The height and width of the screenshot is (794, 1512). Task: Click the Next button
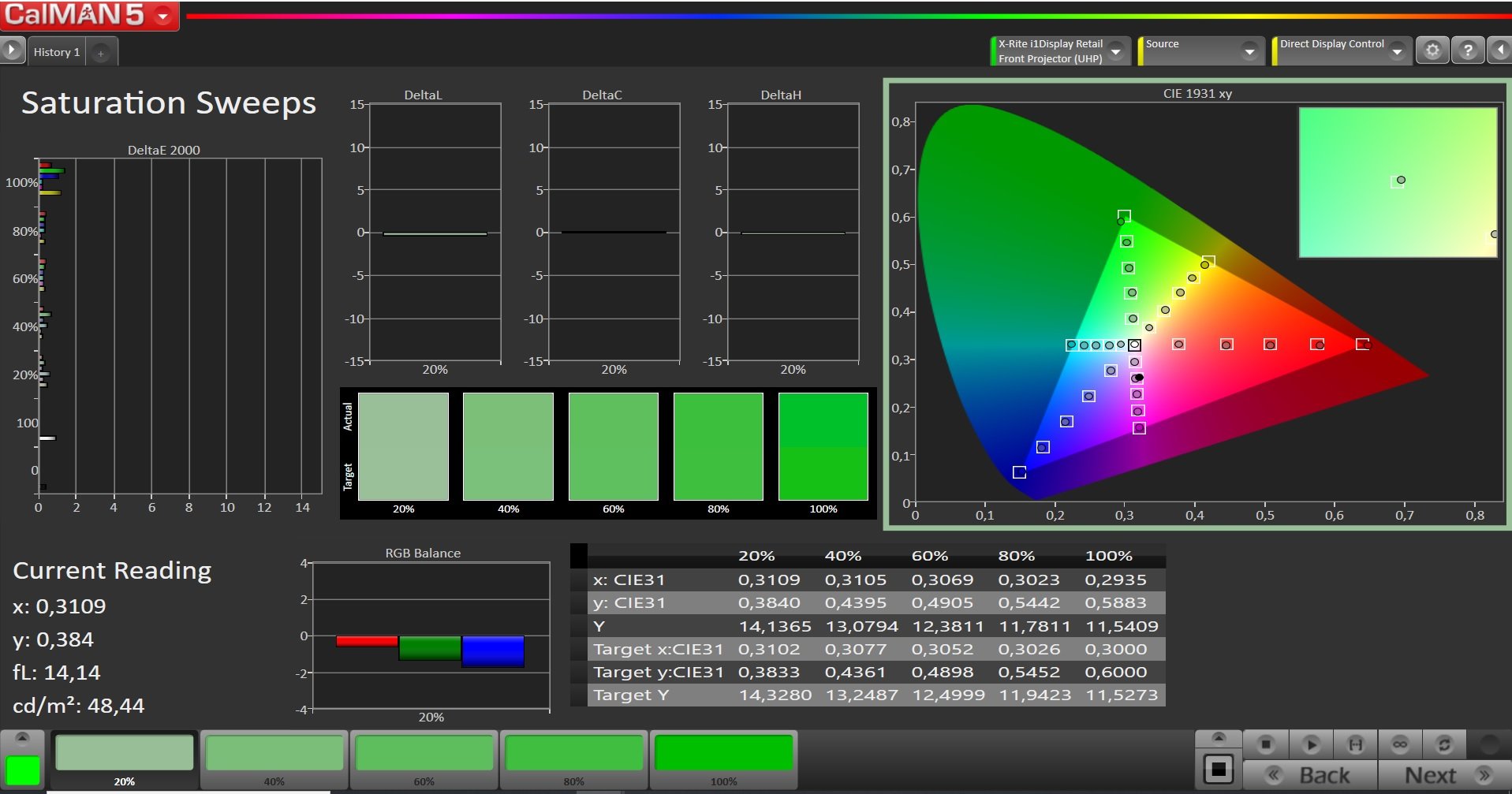pos(1444,775)
